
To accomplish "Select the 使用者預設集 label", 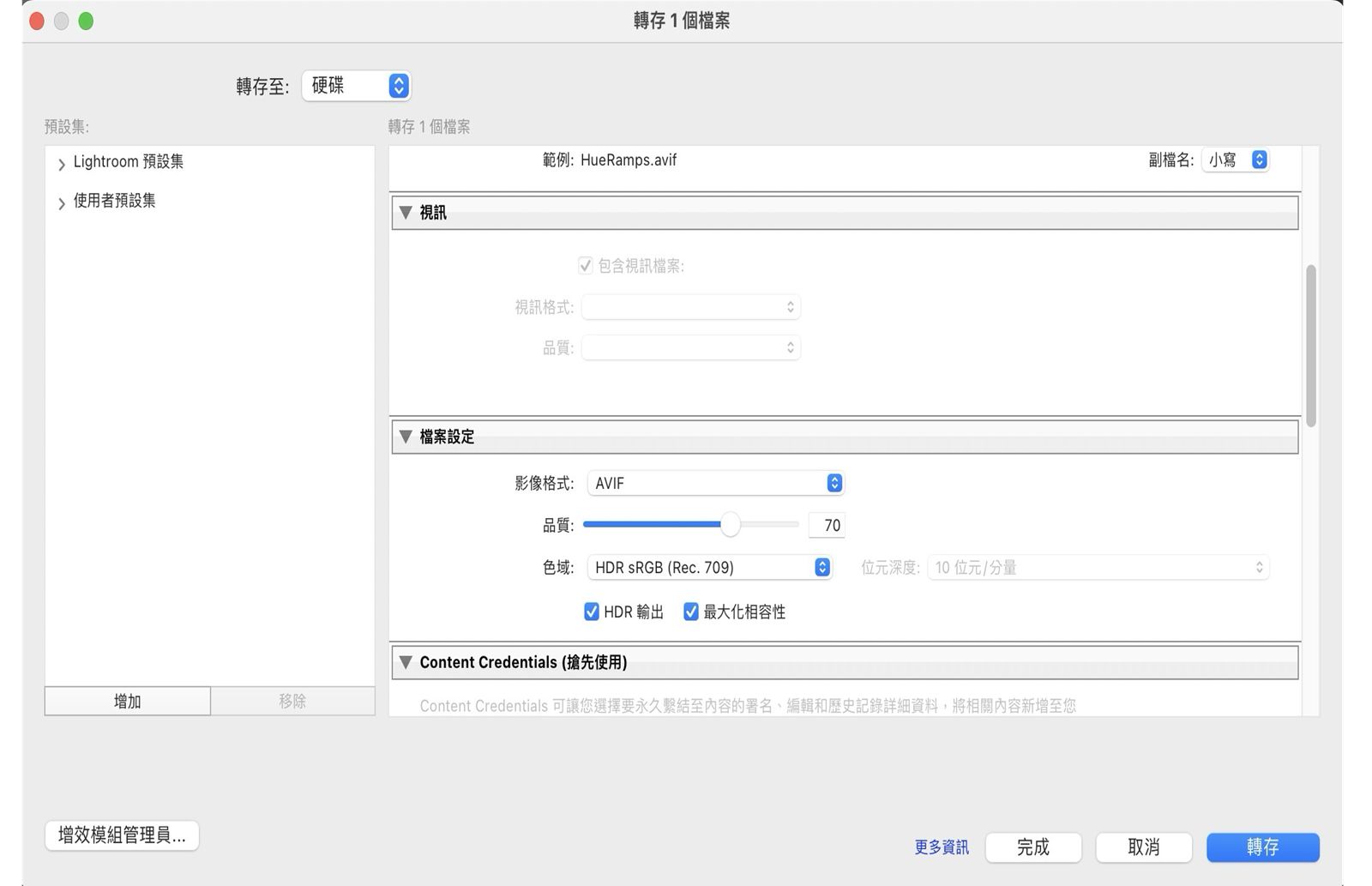I will pyautogui.click(x=115, y=201).
